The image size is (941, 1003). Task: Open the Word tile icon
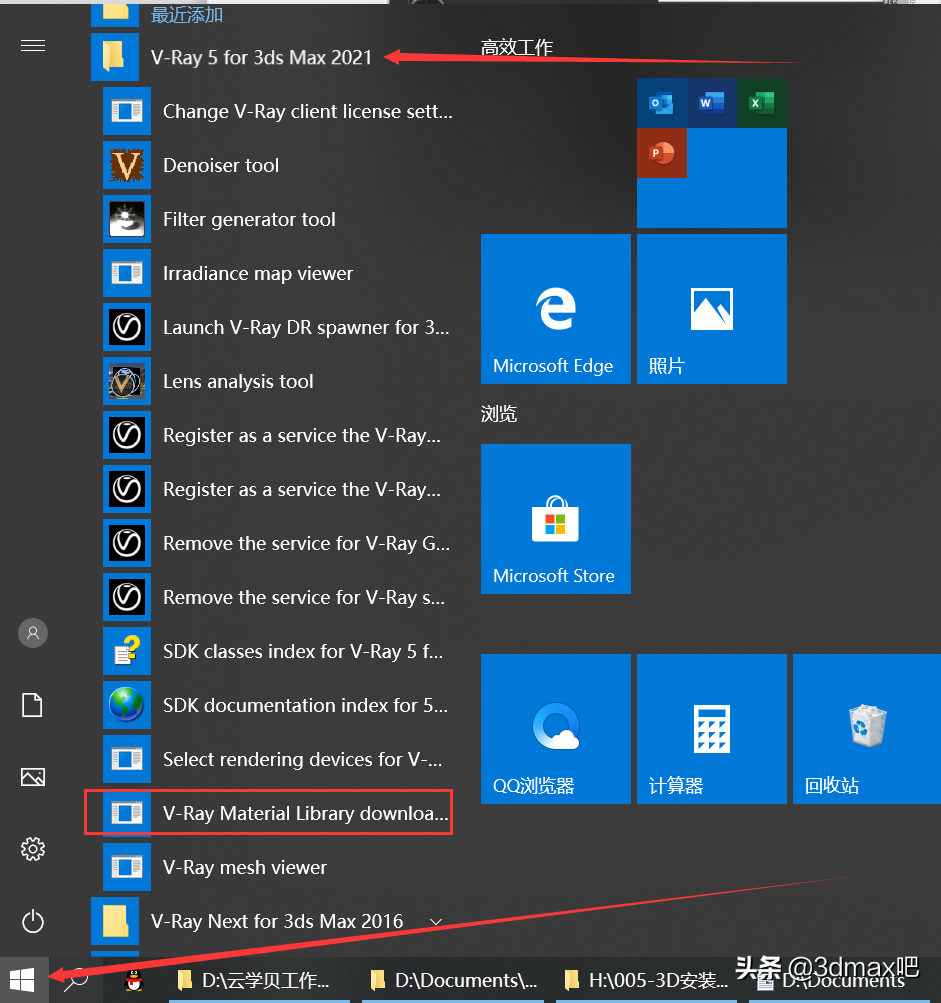711,103
